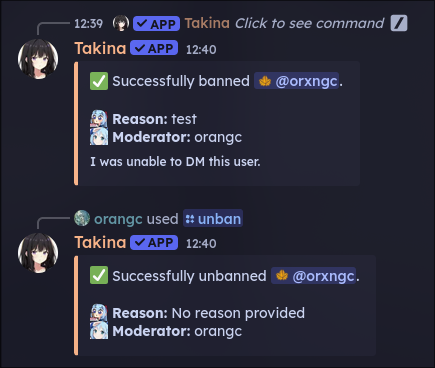The height and width of the screenshot is (368, 435).
Task: Click Takina's avatar in the unban message
Action: 38,253
